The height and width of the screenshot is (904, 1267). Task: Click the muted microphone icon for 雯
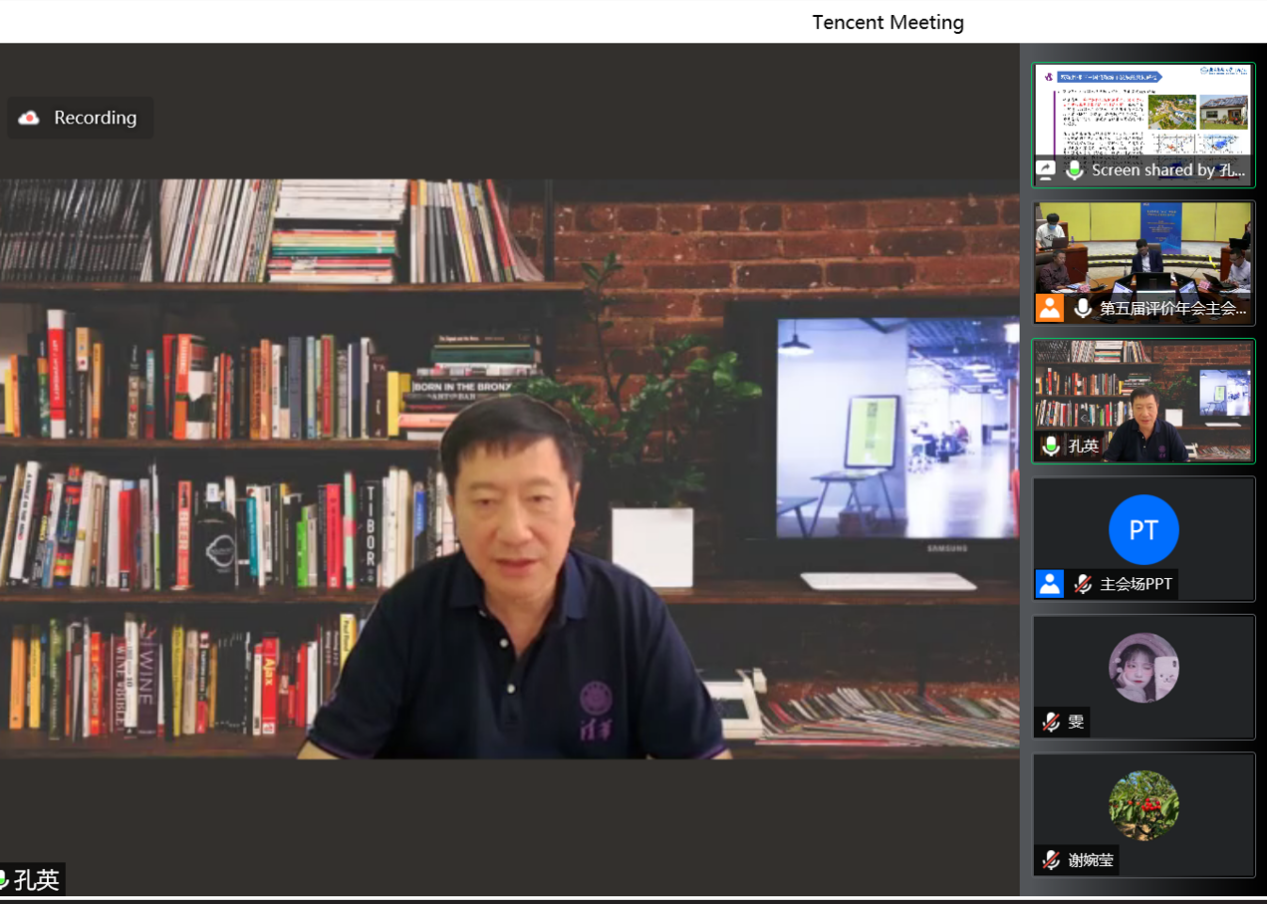tap(1051, 722)
